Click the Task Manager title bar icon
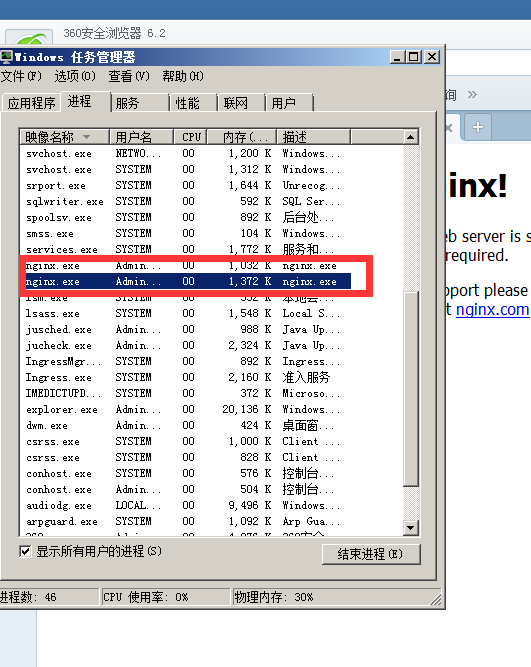This screenshot has height=667, width=531. [6, 57]
